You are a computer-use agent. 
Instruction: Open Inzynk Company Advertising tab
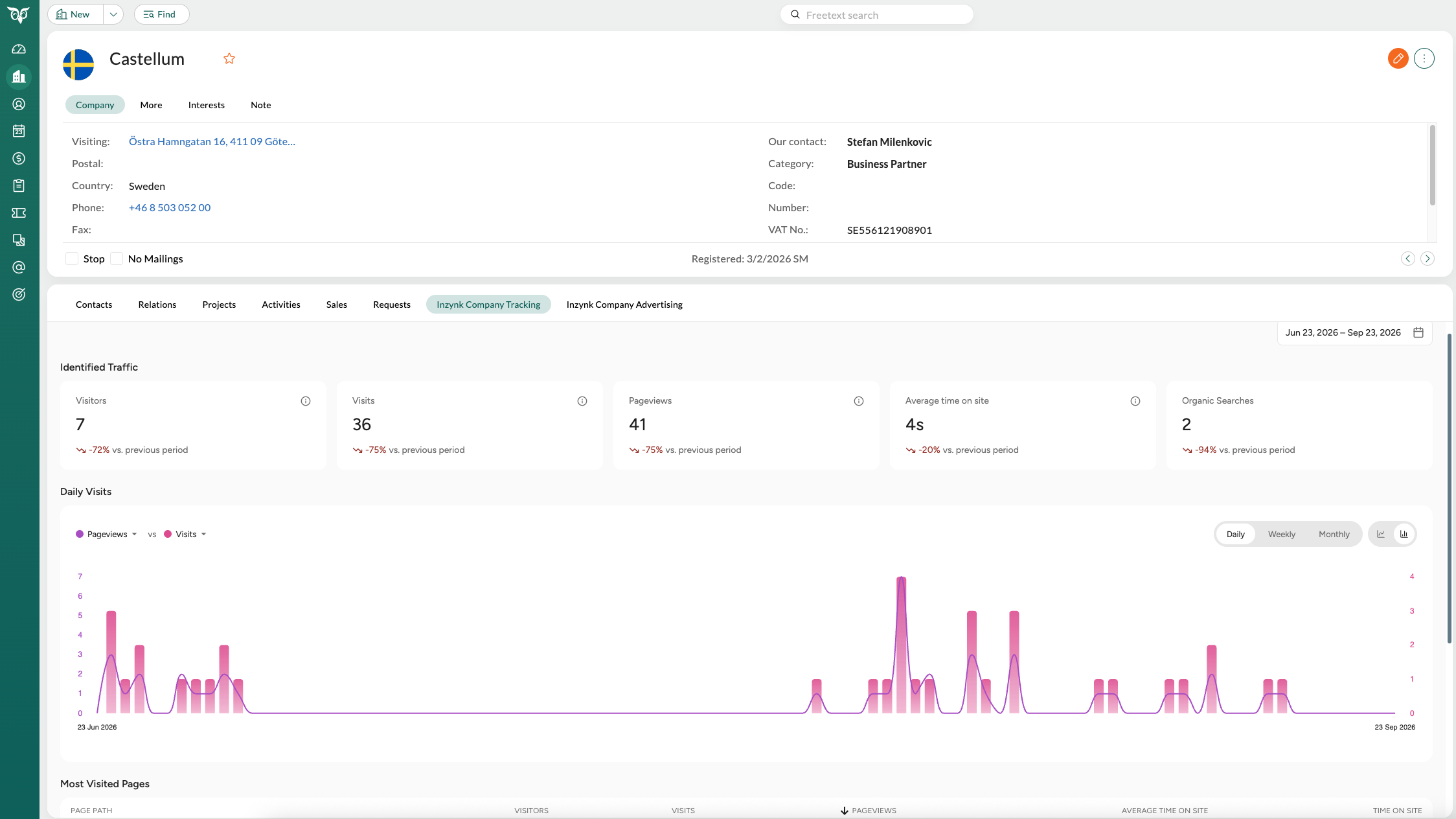coord(624,305)
